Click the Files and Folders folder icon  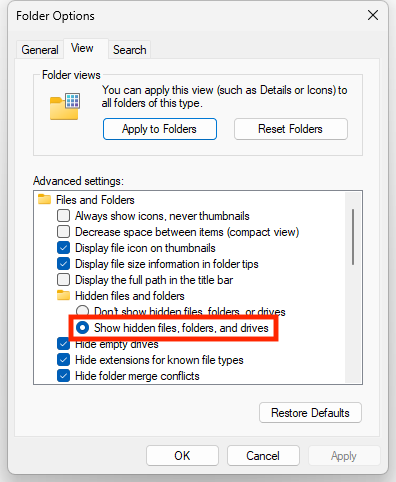(44, 199)
